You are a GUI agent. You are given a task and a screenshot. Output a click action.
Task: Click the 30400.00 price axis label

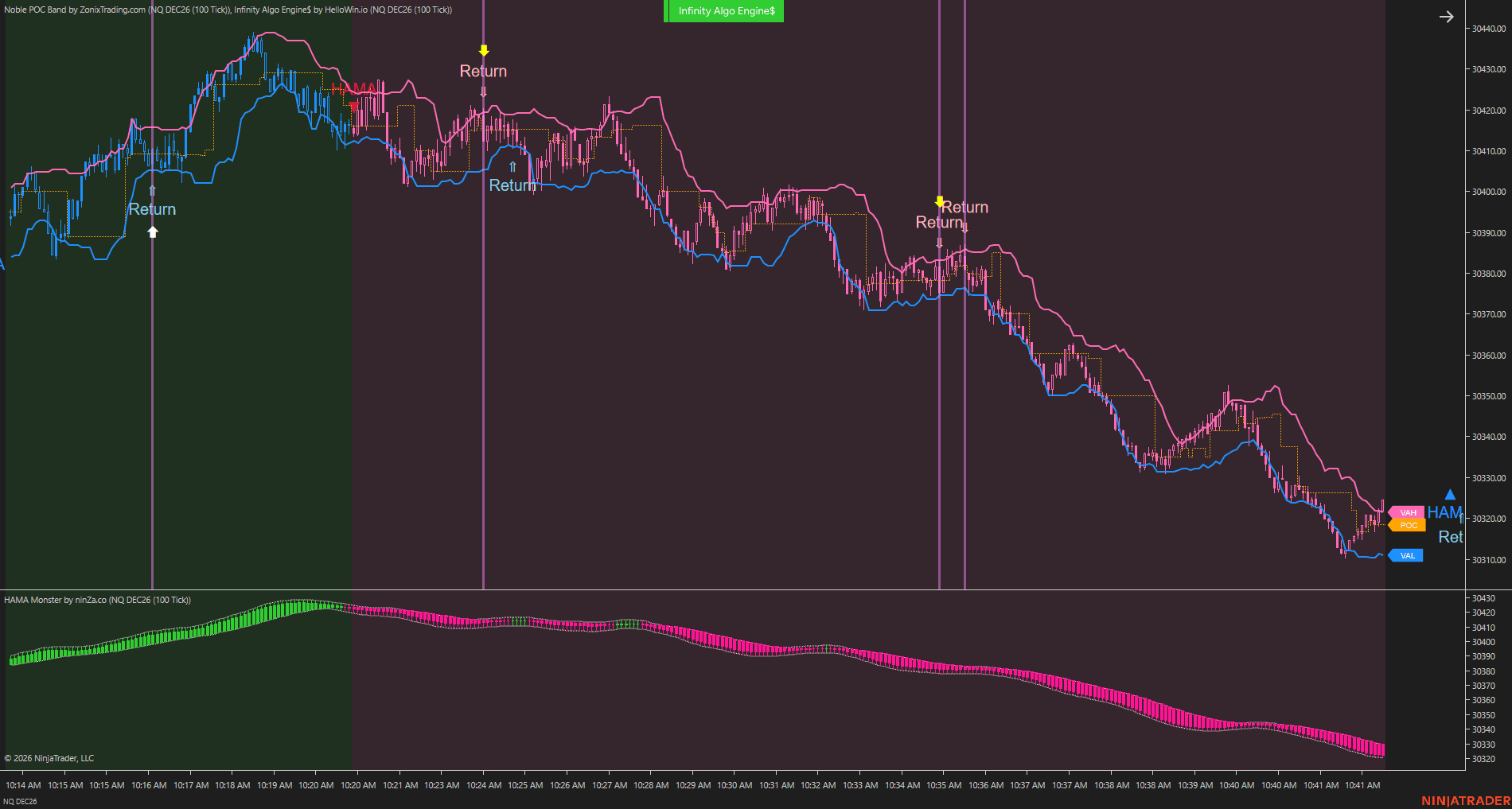(1488, 192)
